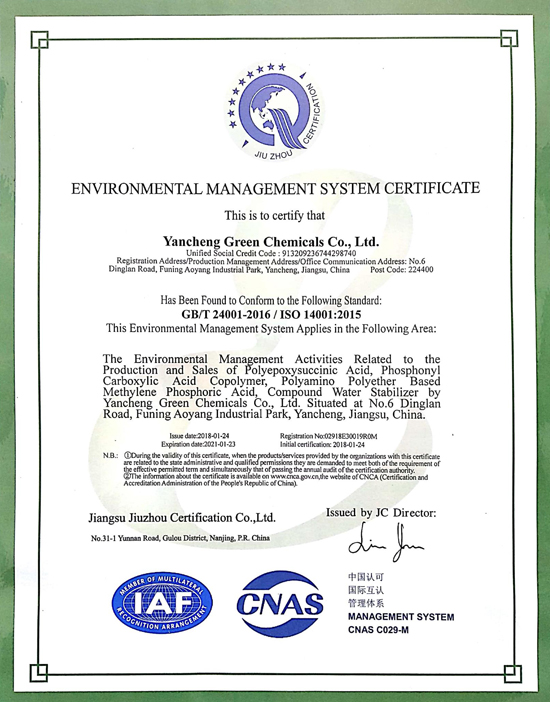This screenshot has height=702, width=550.
Task: Click 'Issued by JC Director:' label
Action: 381,513
